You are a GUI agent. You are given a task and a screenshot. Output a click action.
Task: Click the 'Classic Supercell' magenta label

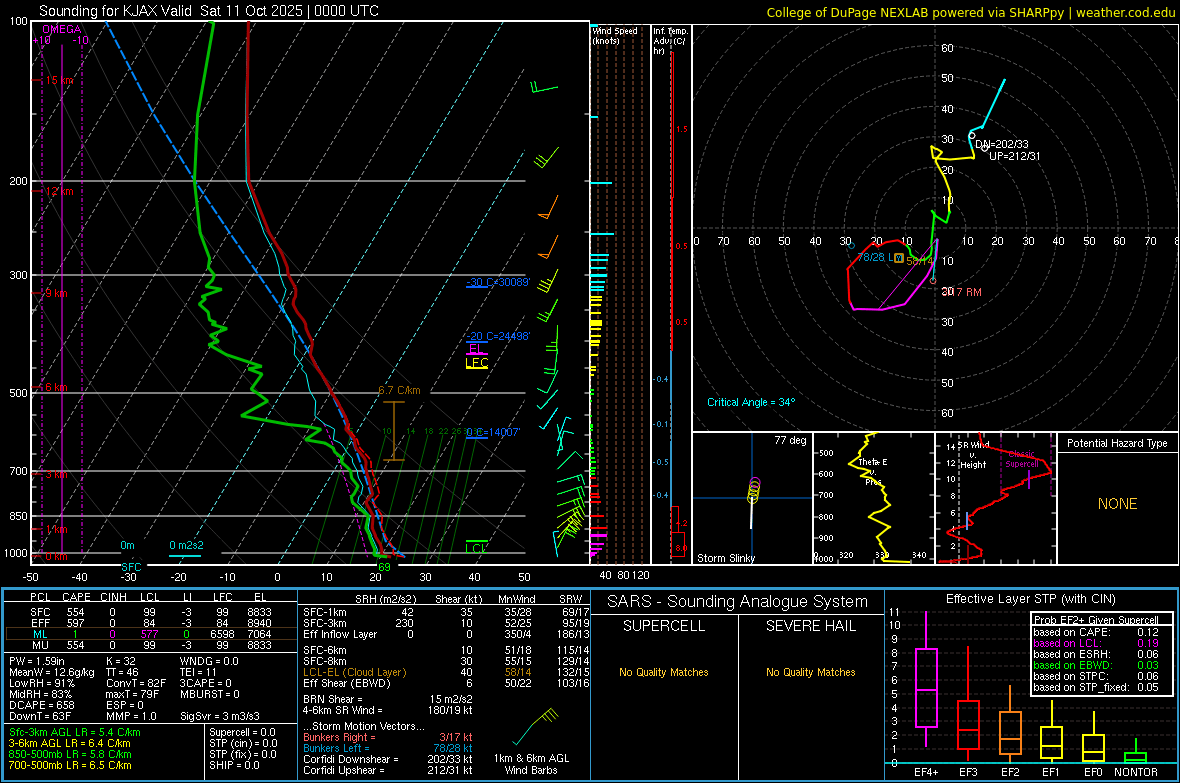point(1022,459)
